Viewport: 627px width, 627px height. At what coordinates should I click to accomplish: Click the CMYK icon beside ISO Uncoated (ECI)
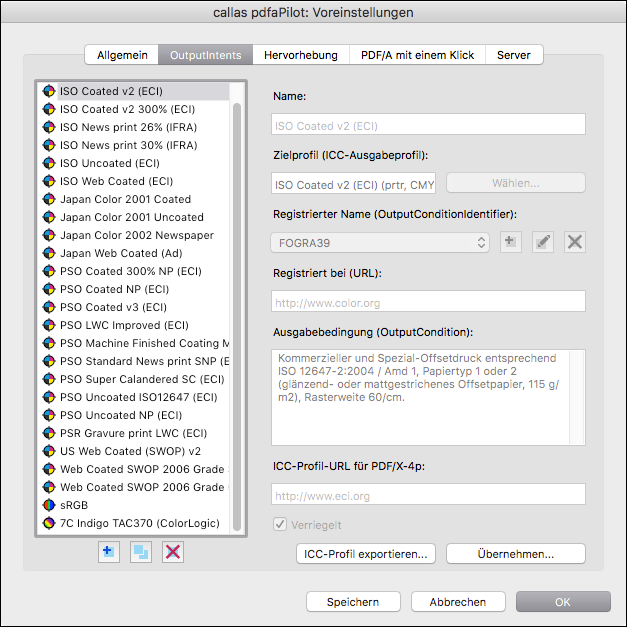[x=49, y=163]
